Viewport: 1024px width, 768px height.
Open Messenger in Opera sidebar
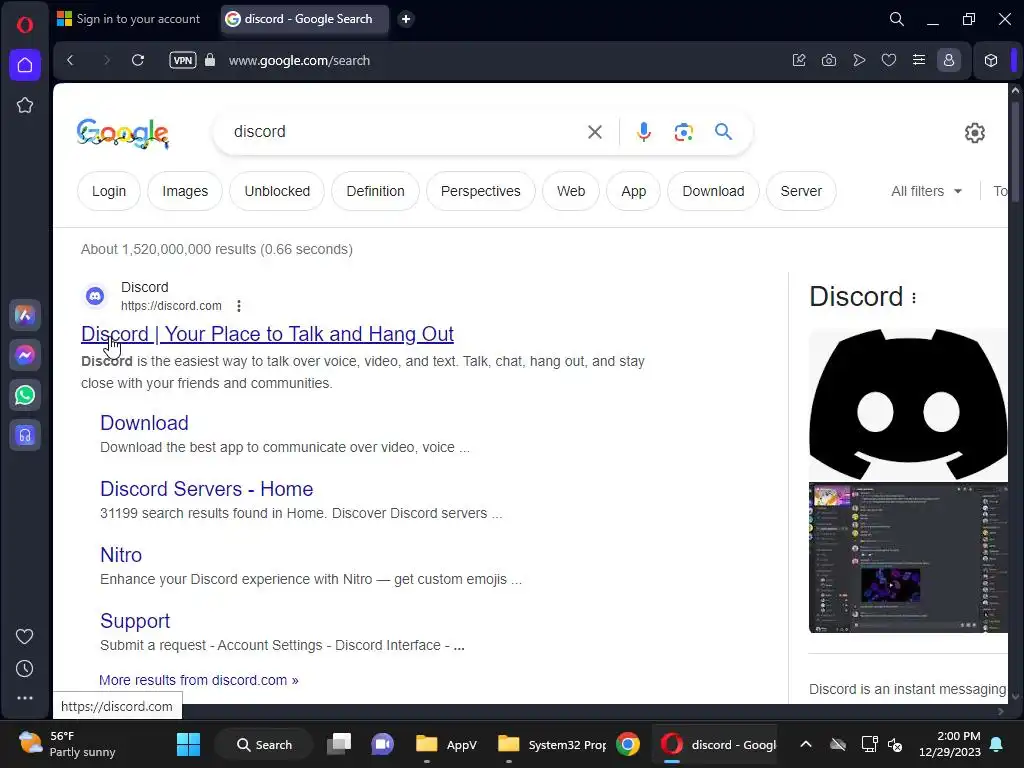pos(25,355)
